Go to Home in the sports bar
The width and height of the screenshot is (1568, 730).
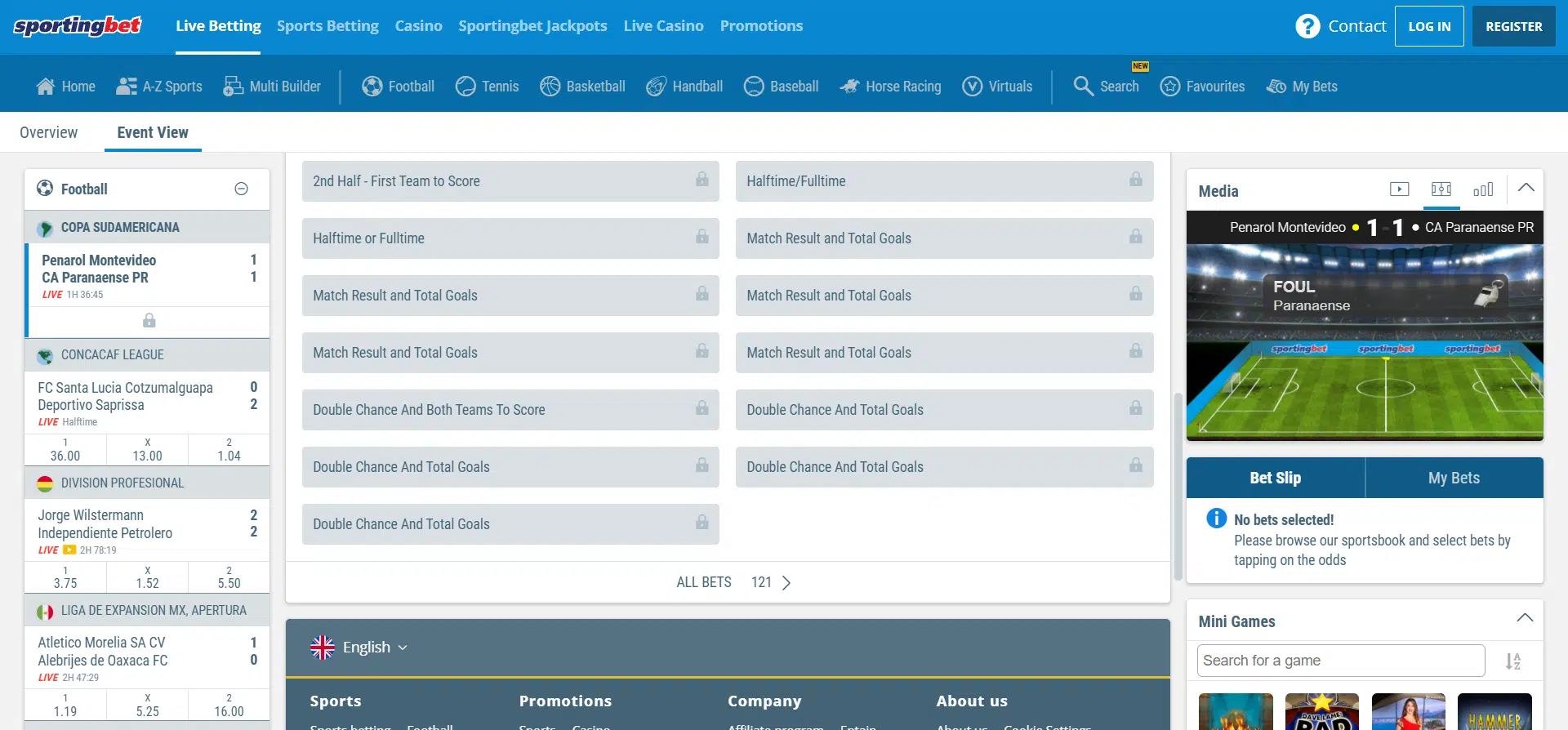tap(65, 86)
